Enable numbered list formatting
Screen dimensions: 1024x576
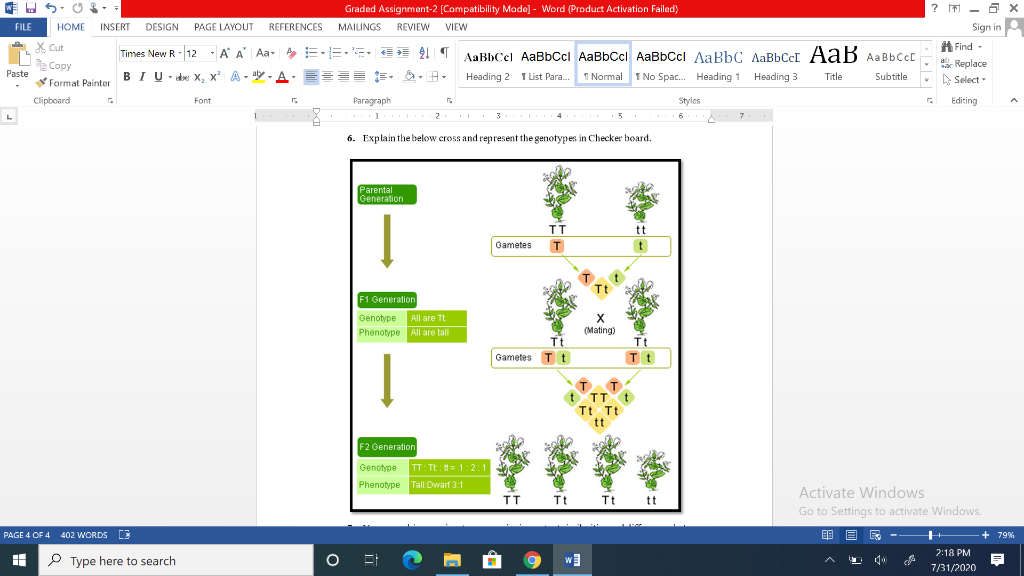pos(335,54)
